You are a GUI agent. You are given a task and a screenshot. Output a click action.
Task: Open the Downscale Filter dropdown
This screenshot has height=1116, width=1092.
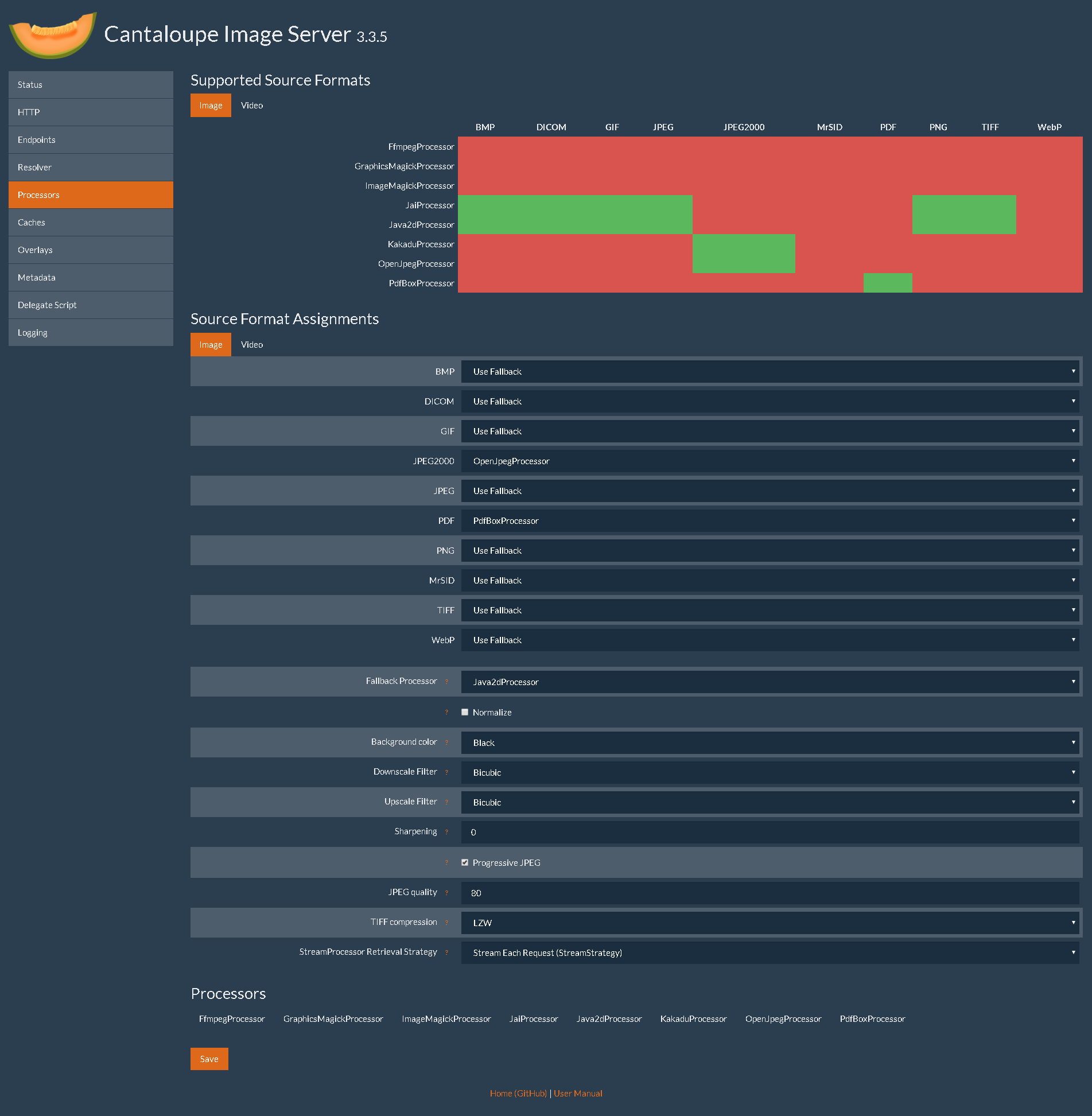click(x=770, y=773)
